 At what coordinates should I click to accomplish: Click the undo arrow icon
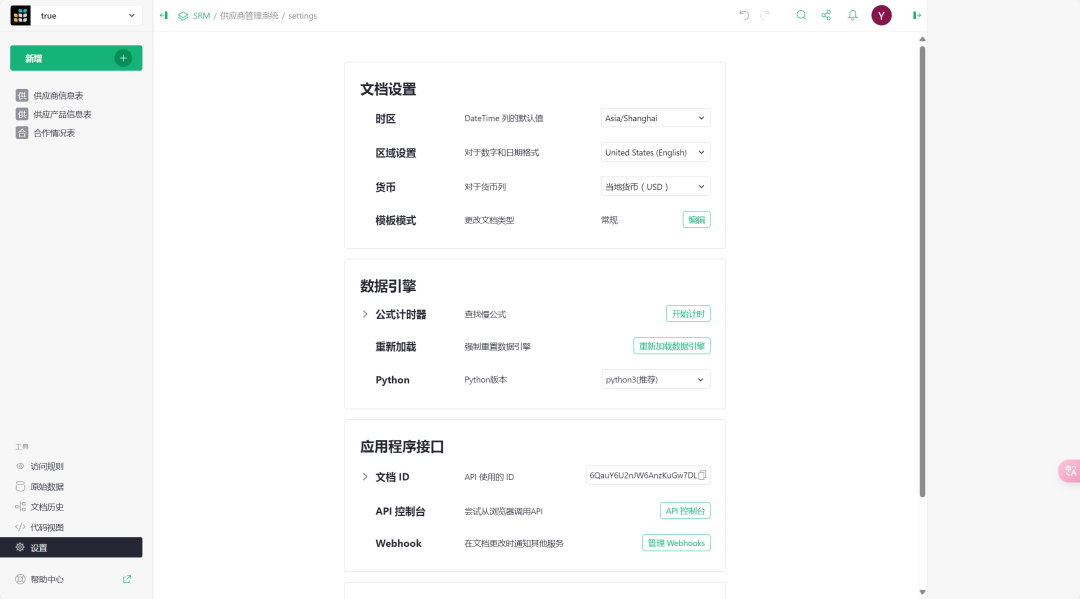click(744, 15)
